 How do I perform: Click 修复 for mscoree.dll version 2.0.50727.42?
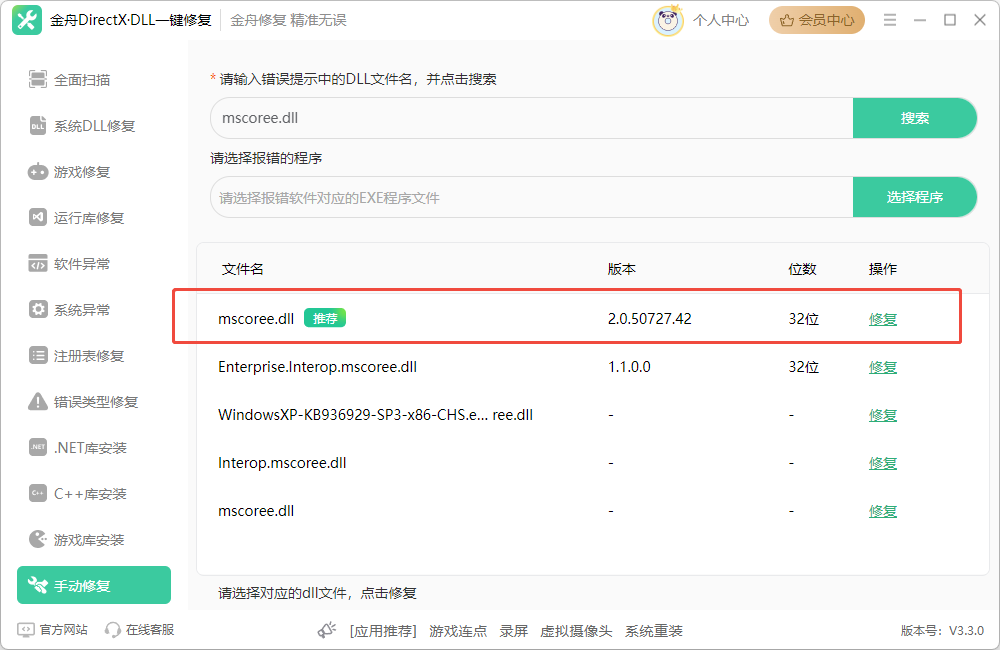click(x=883, y=319)
